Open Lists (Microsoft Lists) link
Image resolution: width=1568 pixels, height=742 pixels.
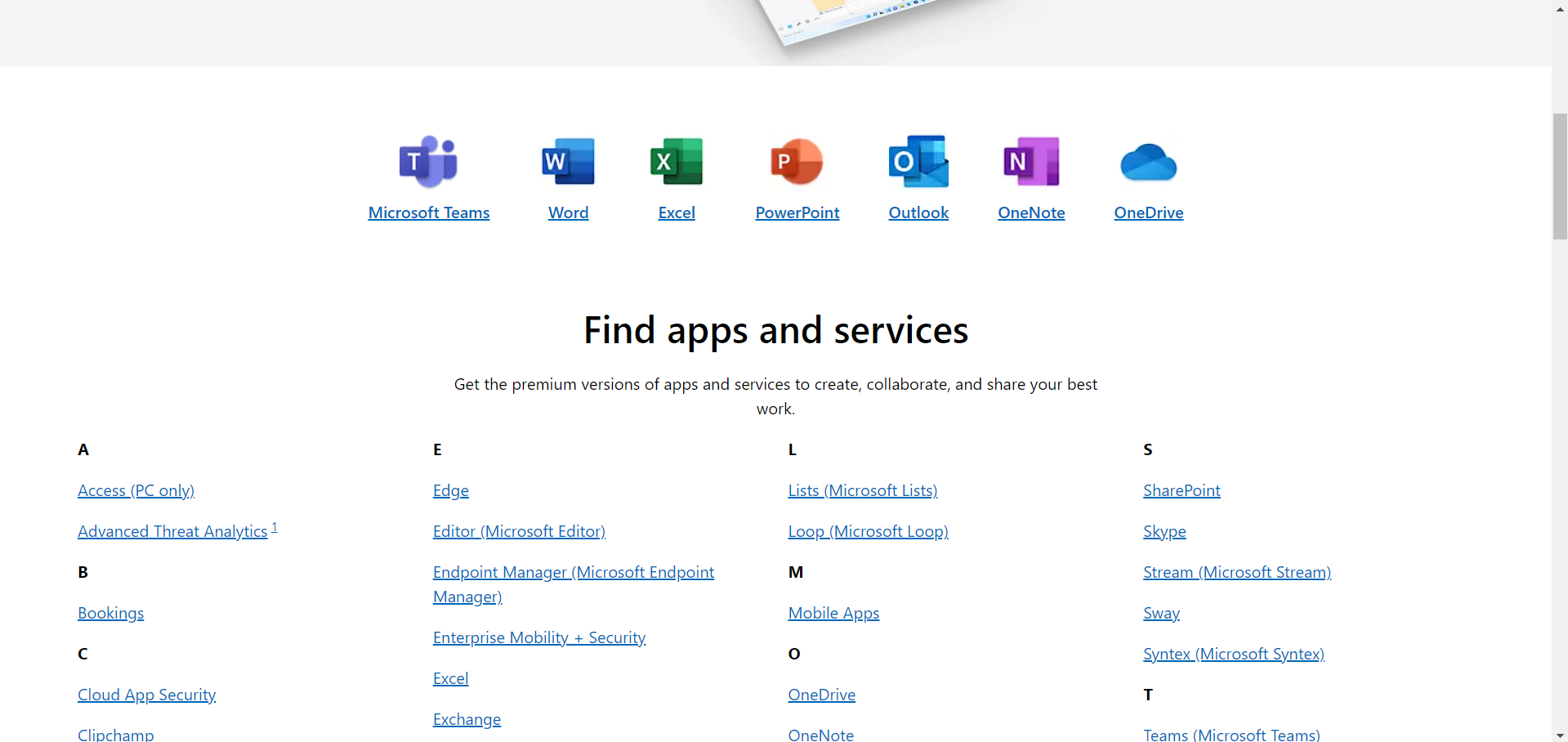863,490
